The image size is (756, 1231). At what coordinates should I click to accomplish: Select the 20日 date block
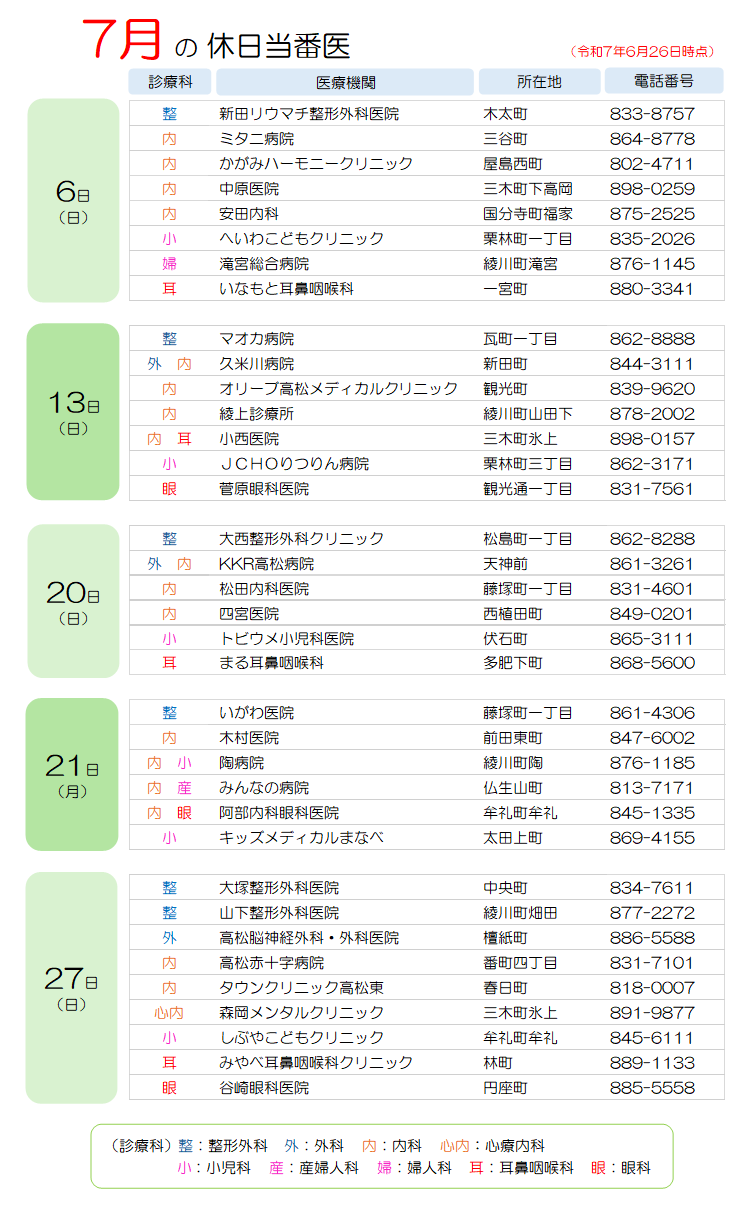point(73,600)
